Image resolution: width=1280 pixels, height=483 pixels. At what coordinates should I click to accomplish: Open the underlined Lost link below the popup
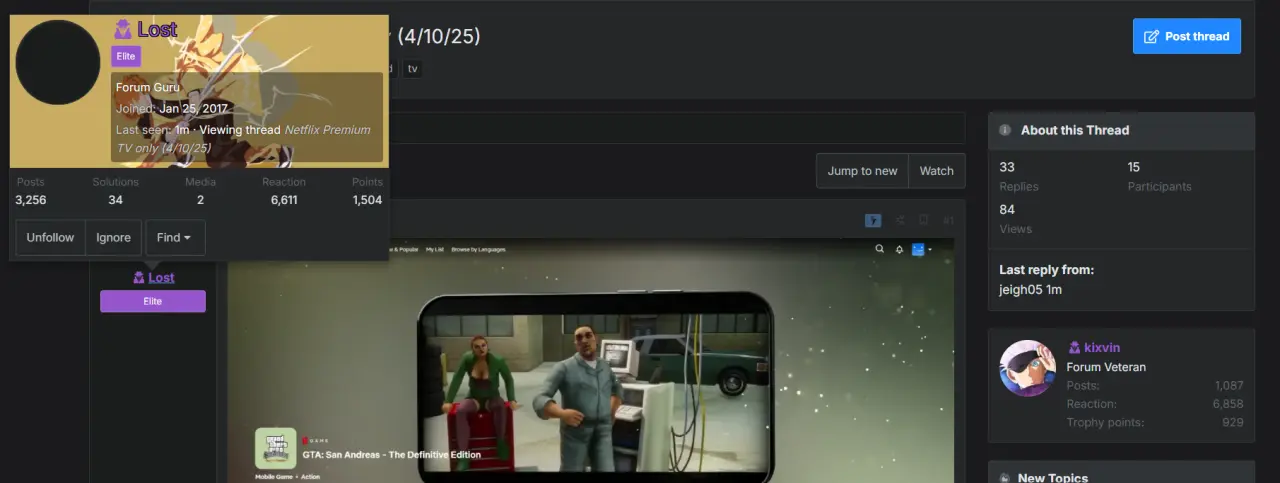(161, 278)
